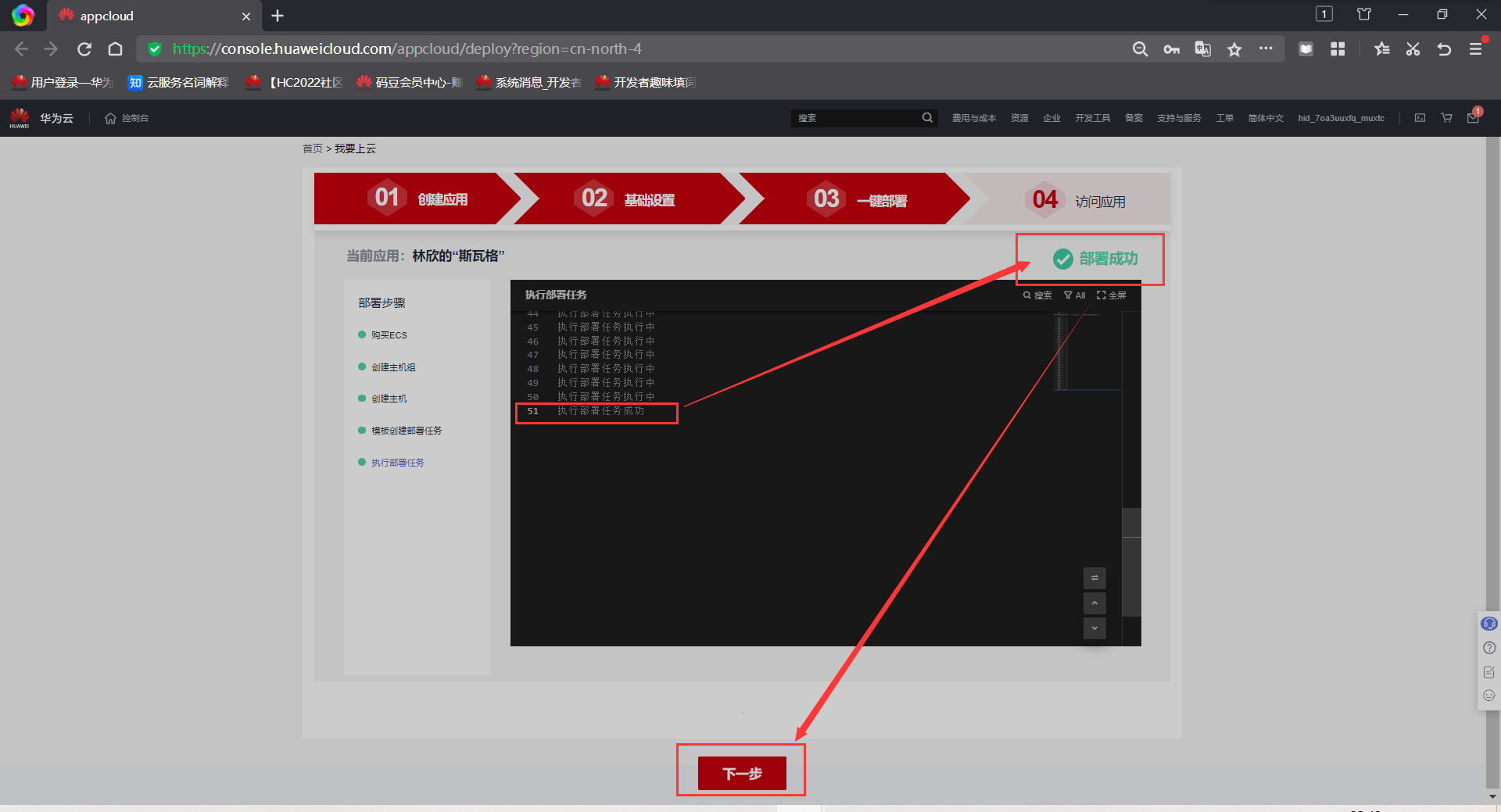Select step 02 基础设置
Image resolution: width=1501 pixels, height=812 pixels.
(628, 199)
